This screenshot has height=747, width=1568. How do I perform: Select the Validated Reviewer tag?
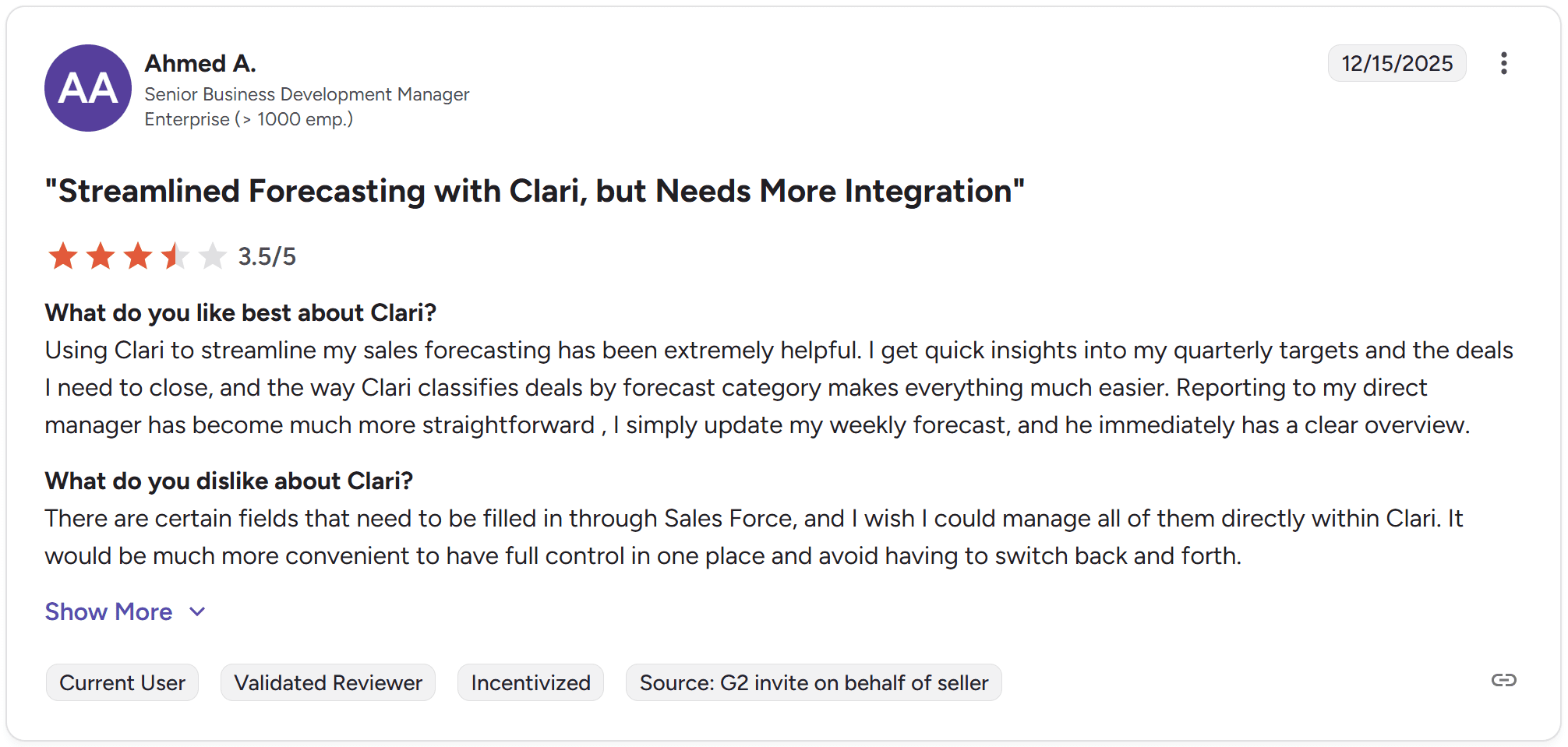point(328,682)
